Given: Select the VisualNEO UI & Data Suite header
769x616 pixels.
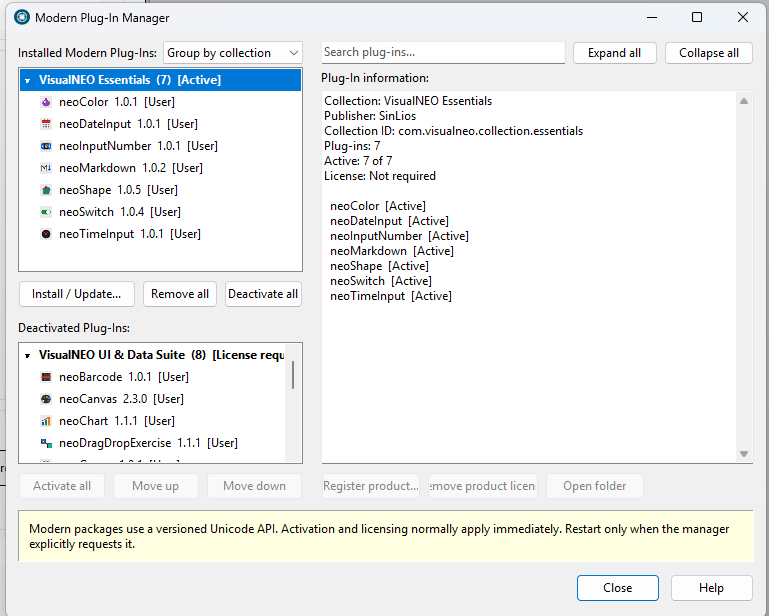Looking at the screenshot, I should [152, 355].
